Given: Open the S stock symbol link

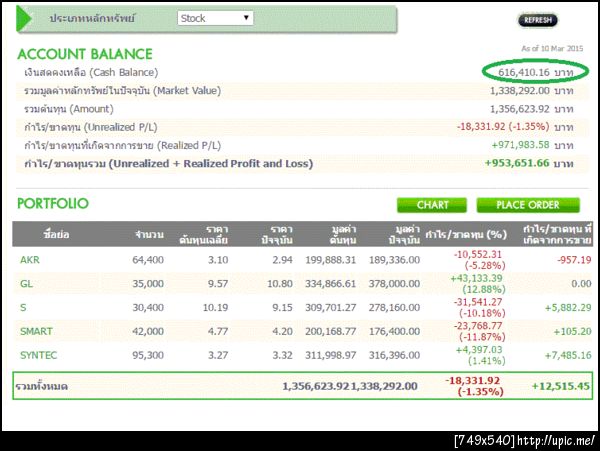Looking at the screenshot, I should (23, 307).
